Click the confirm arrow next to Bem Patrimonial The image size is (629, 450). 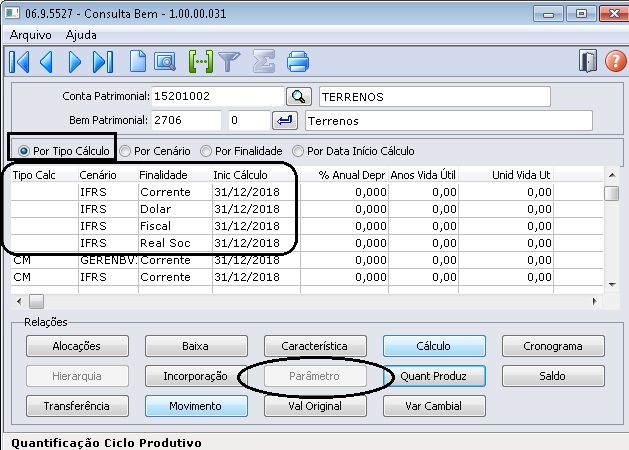pyautogui.click(x=284, y=120)
